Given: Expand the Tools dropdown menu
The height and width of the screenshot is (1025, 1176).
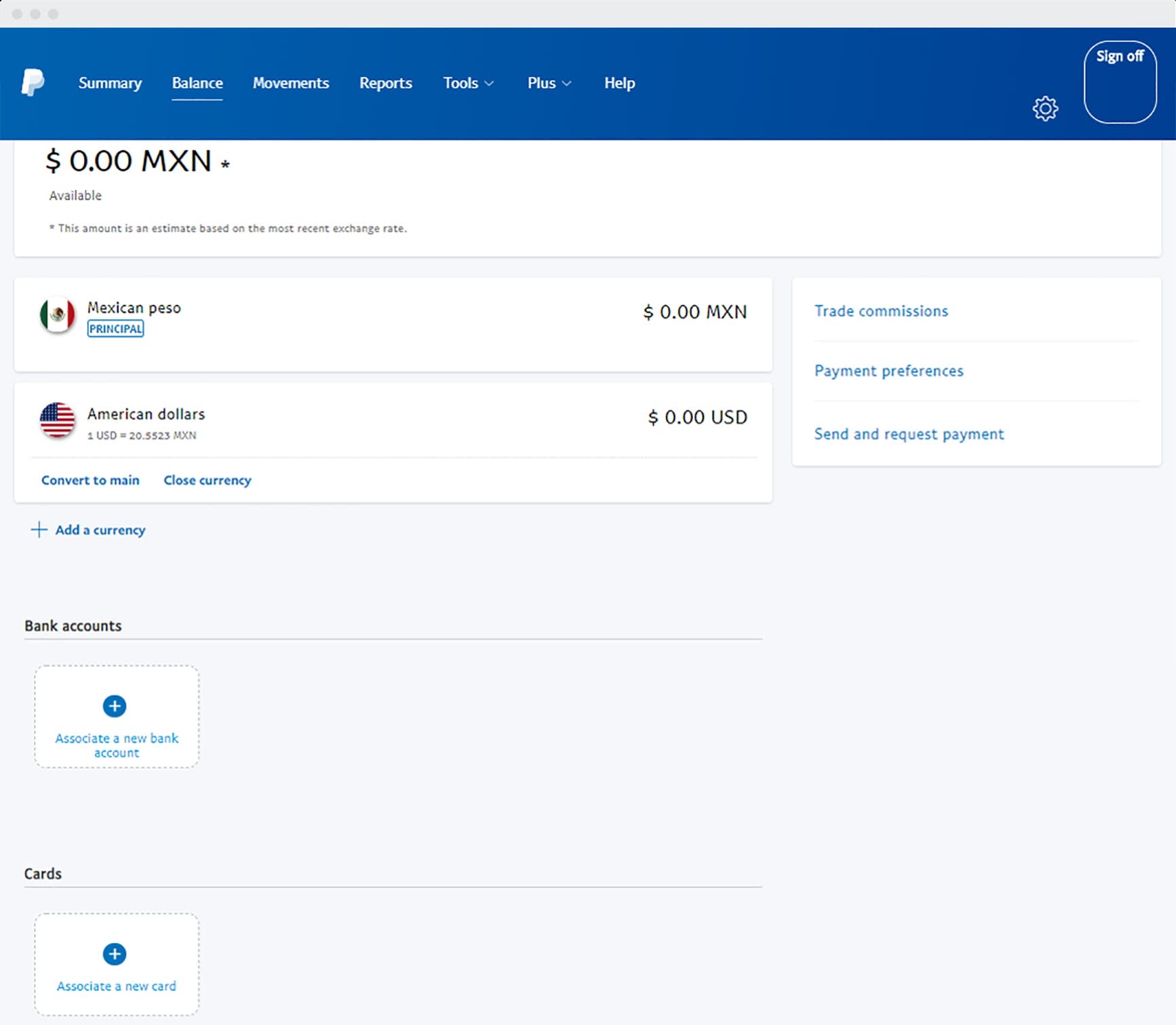Looking at the screenshot, I should click(x=468, y=83).
